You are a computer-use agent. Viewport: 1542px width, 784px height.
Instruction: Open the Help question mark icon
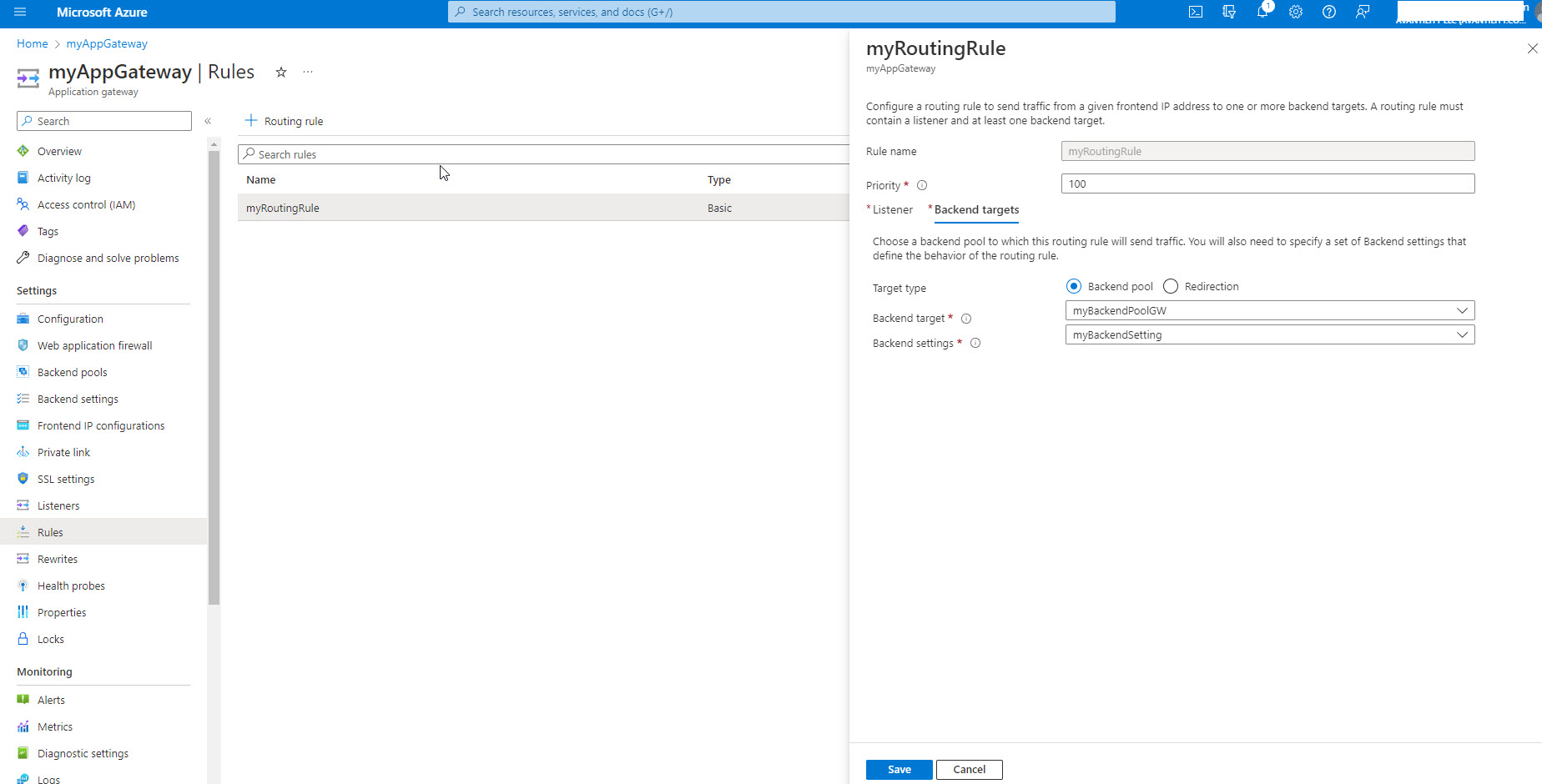[1329, 12]
